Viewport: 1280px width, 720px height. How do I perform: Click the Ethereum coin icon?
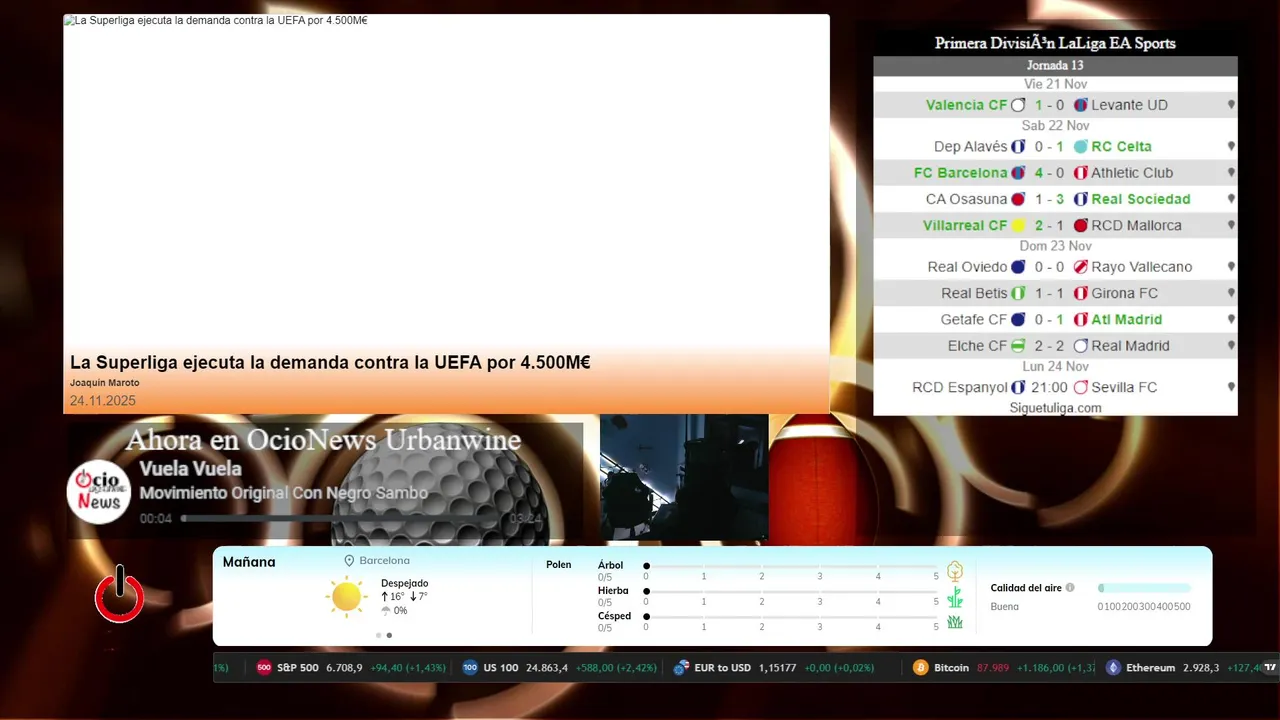(1113, 668)
